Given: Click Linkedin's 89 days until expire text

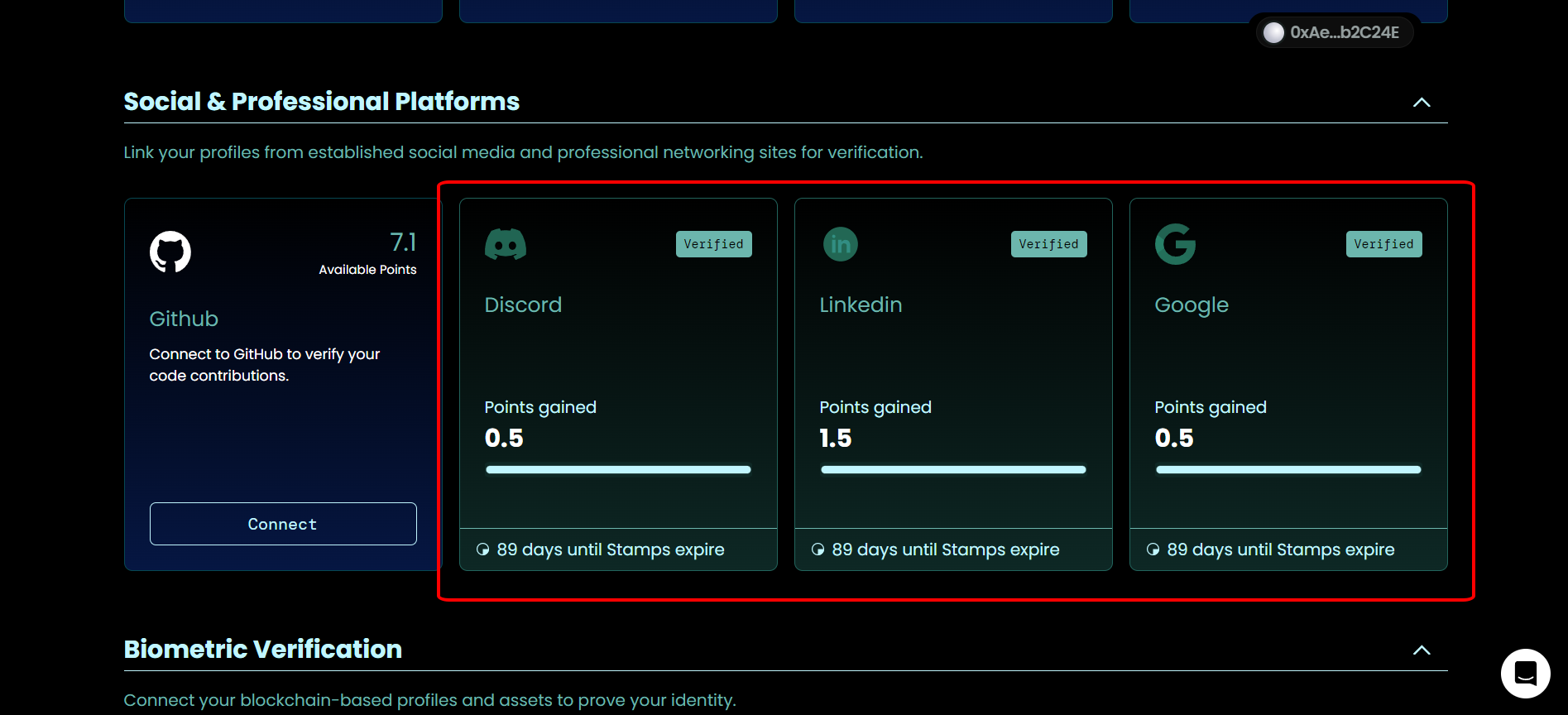Looking at the screenshot, I should 946,549.
